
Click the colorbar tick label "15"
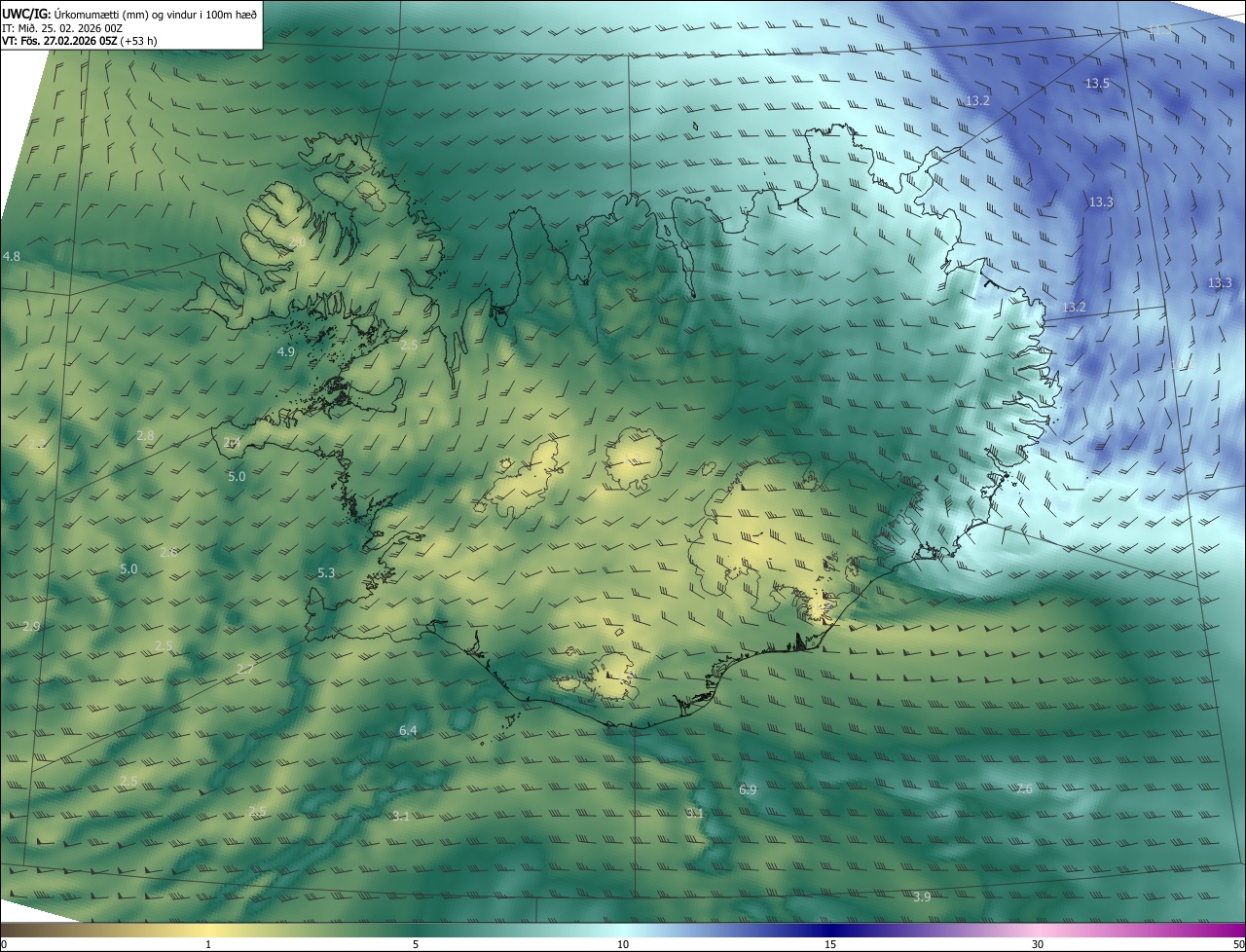pos(830,944)
